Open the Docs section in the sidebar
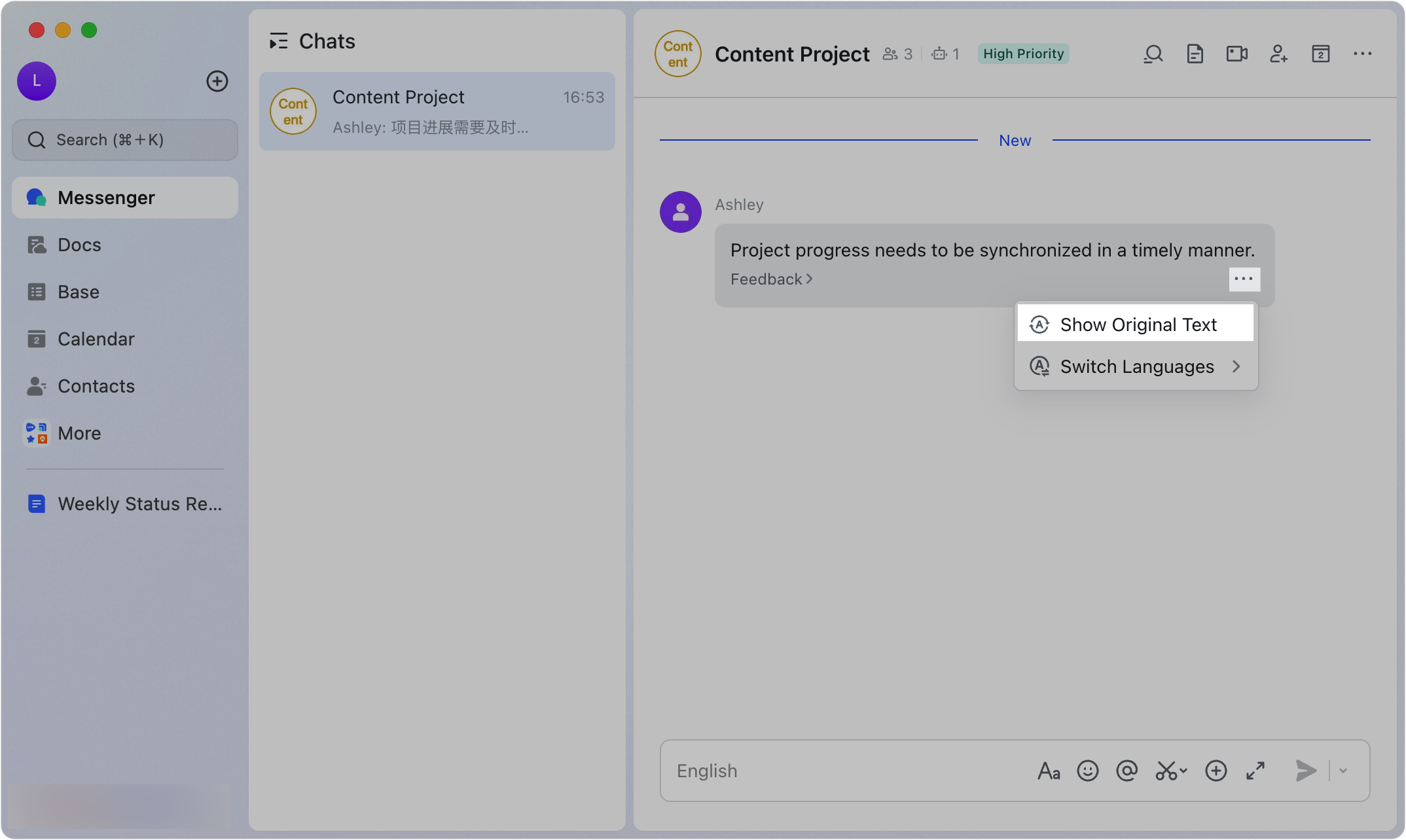Image resolution: width=1406 pixels, height=840 pixels. coord(80,244)
